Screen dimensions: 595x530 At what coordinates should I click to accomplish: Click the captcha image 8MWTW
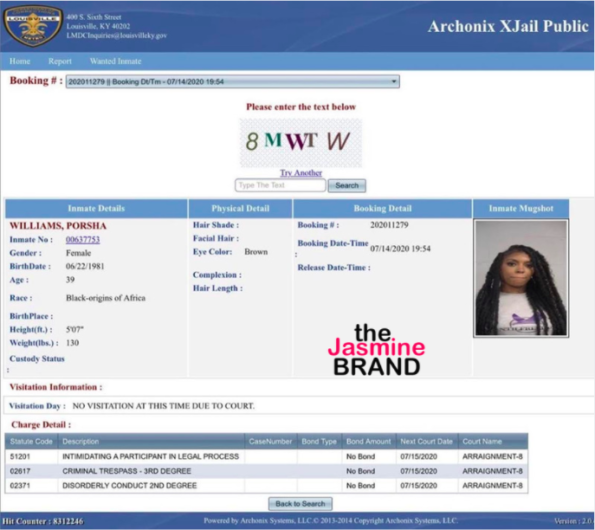pos(301,143)
